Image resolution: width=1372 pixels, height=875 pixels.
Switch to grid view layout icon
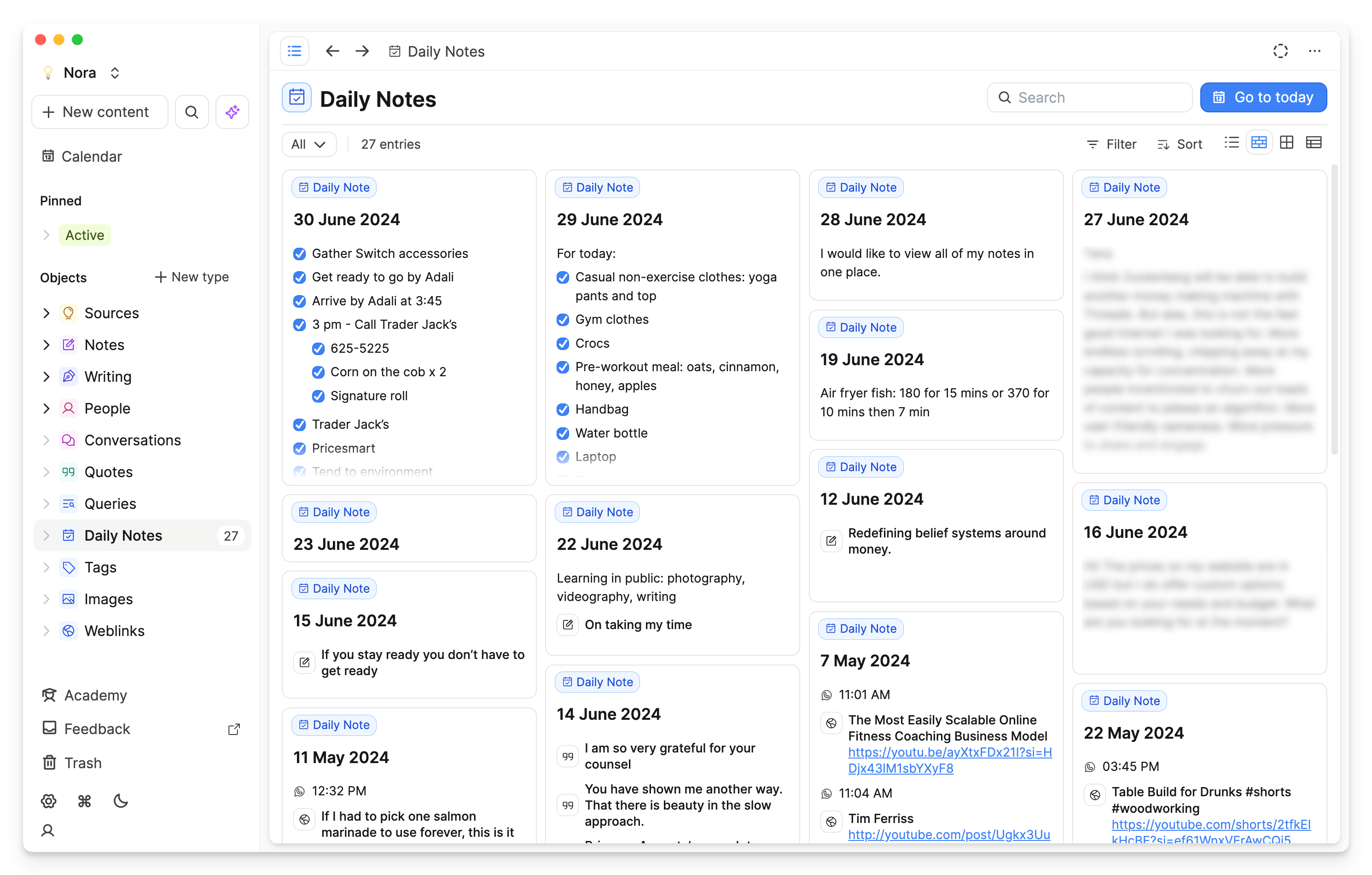pyautogui.click(x=1286, y=143)
